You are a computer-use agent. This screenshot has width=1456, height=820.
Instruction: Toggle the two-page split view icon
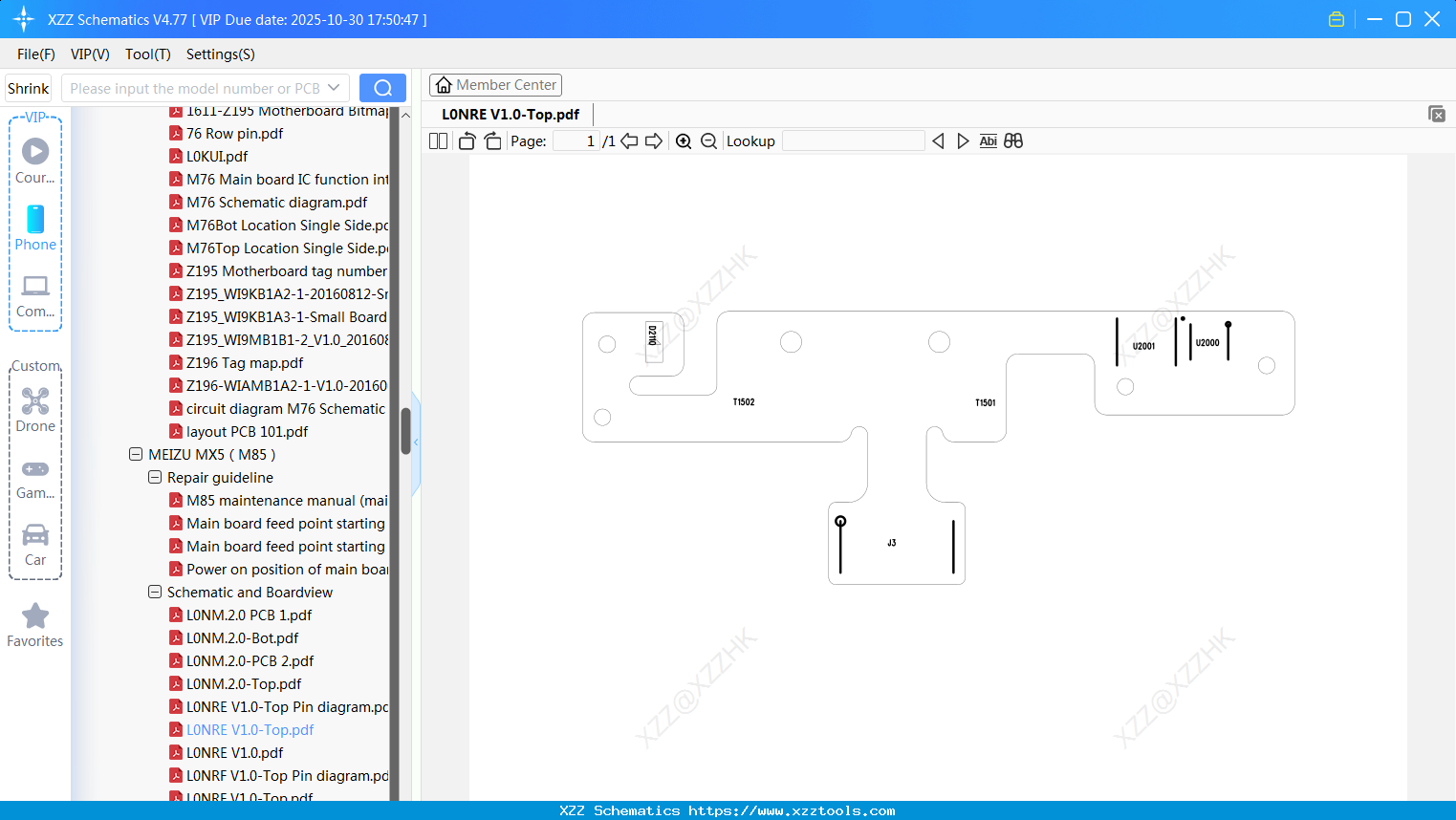click(438, 141)
